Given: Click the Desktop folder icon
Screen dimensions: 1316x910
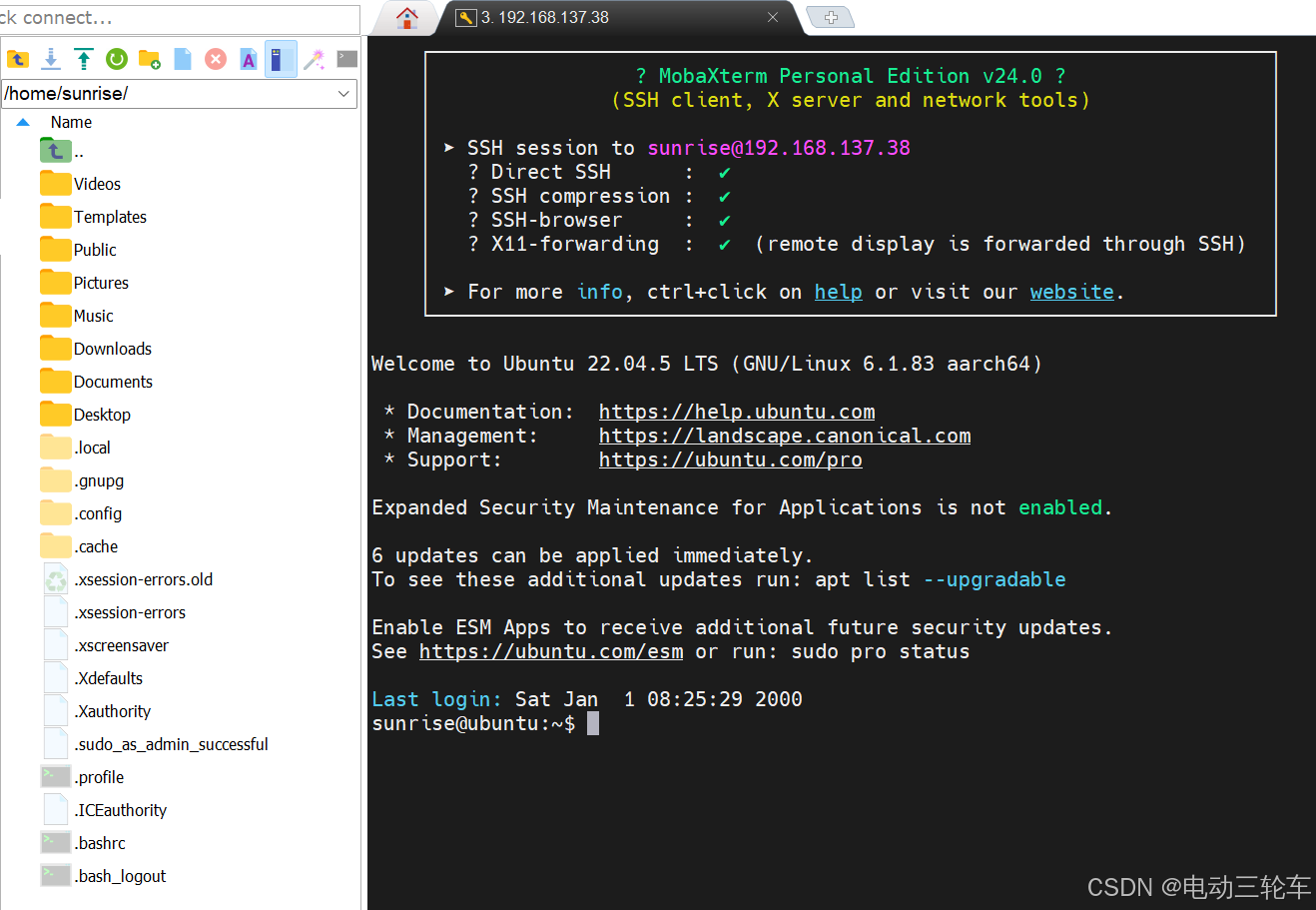Looking at the screenshot, I should [x=55, y=414].
